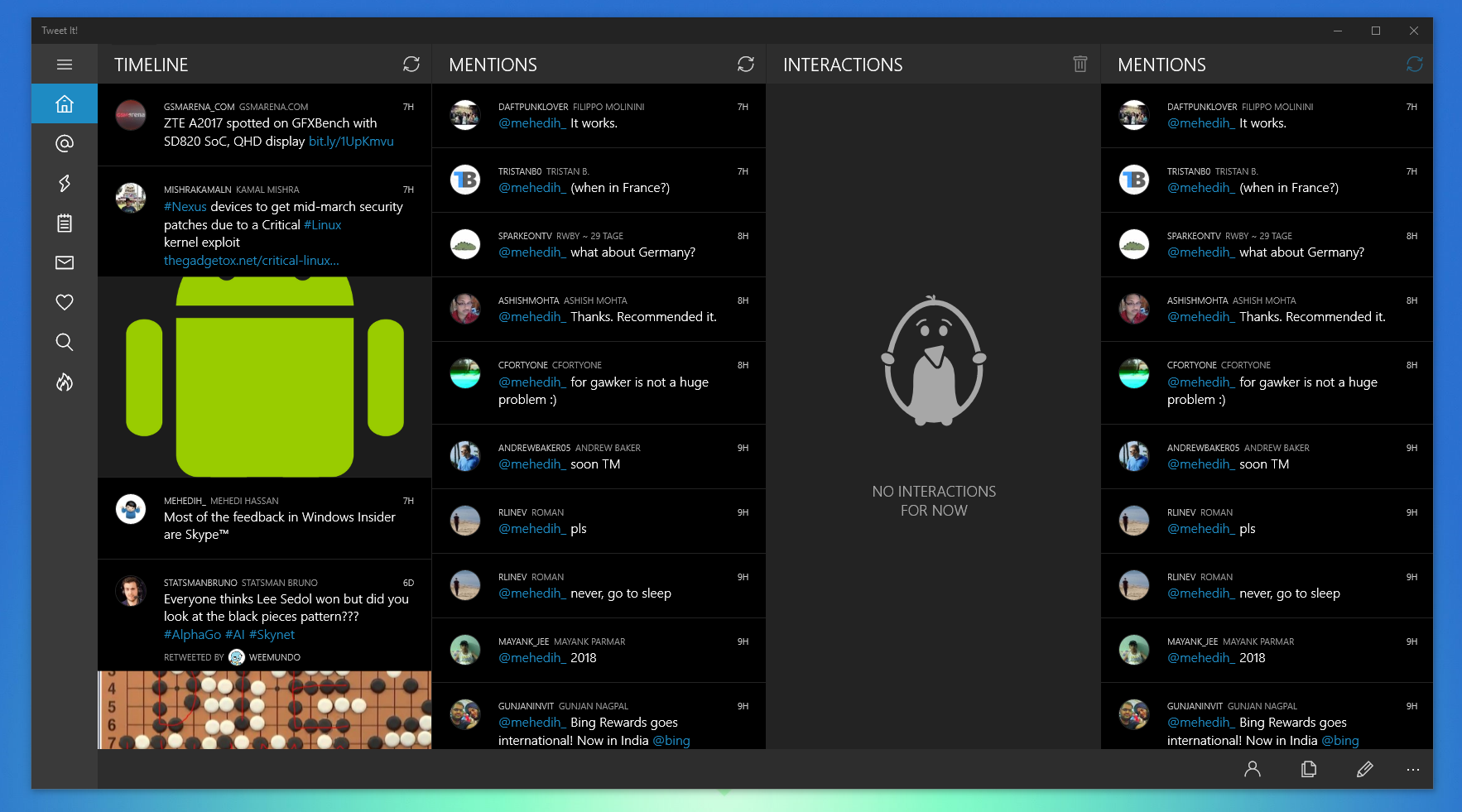Open the Search magnifier icon
The image size is (1462, 812).
[x=65, y=342]
